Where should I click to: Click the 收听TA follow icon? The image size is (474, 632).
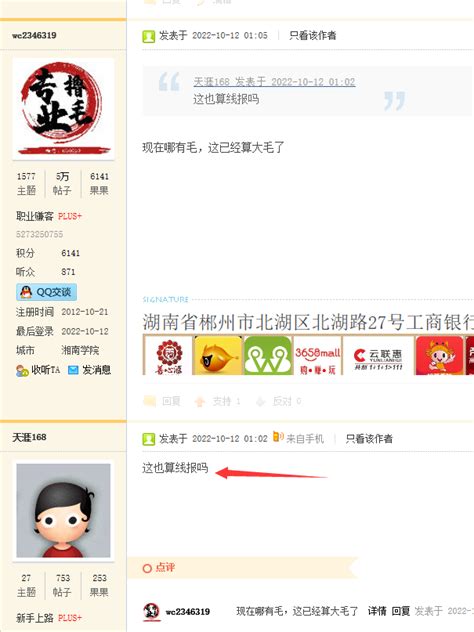pos(22,370)
